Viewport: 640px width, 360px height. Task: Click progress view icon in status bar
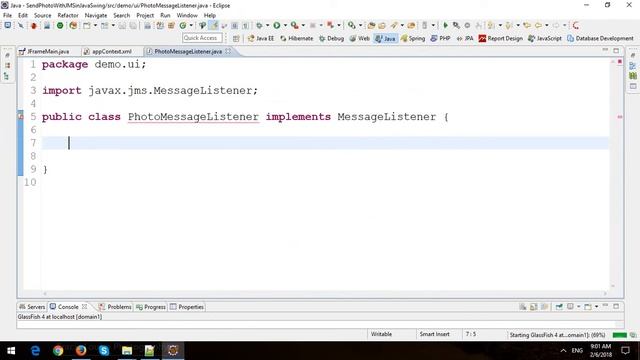[633, 335]
